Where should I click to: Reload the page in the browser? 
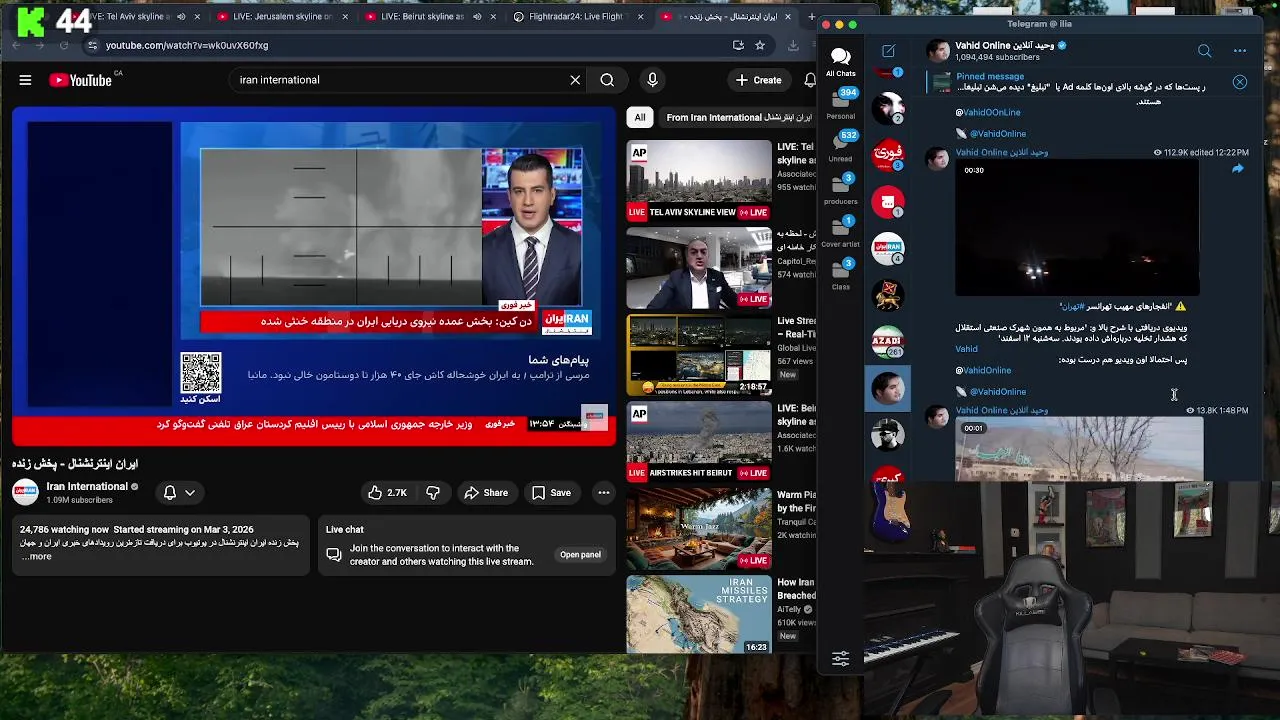[x=64, y=45]
